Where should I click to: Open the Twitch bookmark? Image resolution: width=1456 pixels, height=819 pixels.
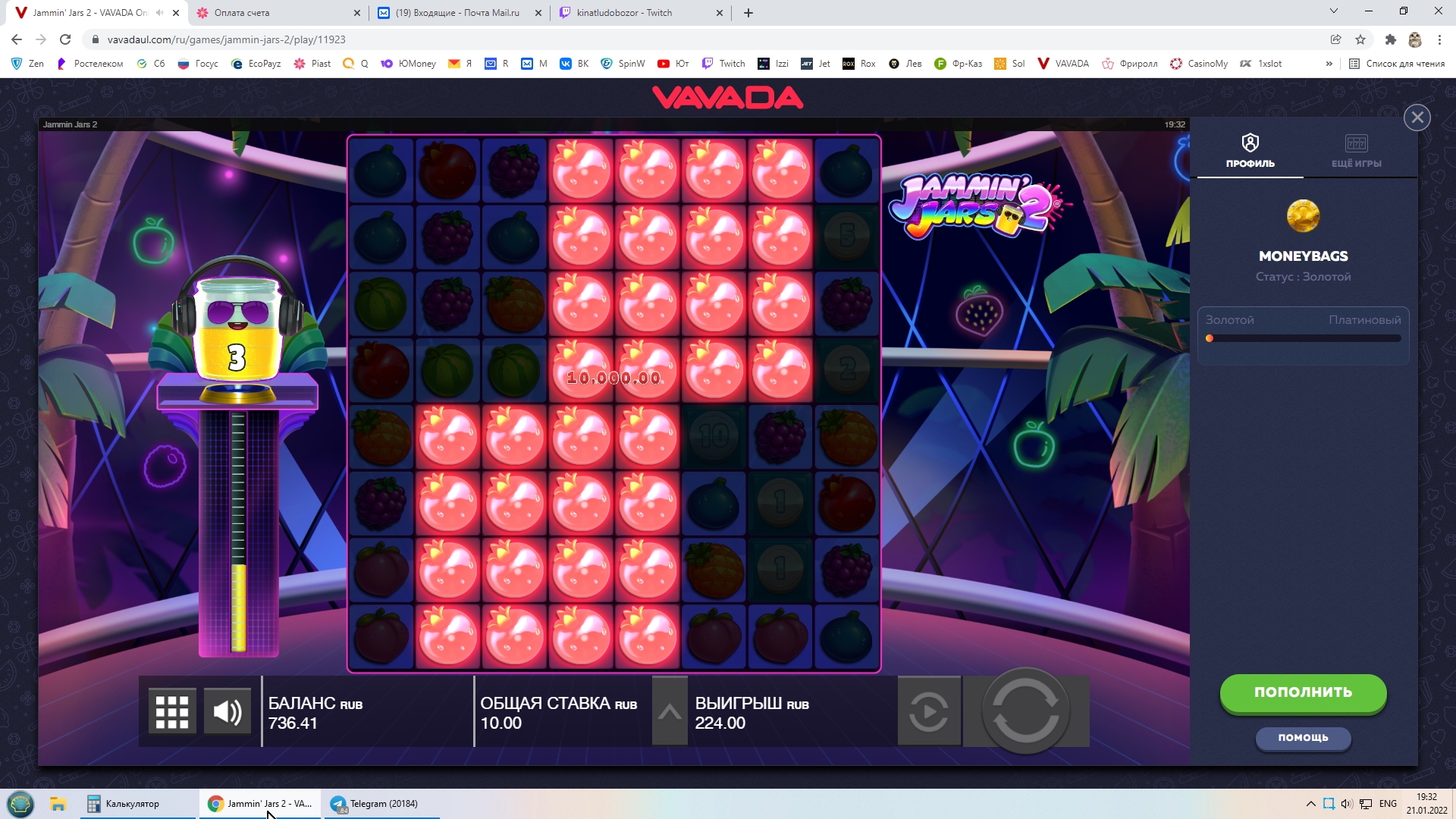point(723,64)
